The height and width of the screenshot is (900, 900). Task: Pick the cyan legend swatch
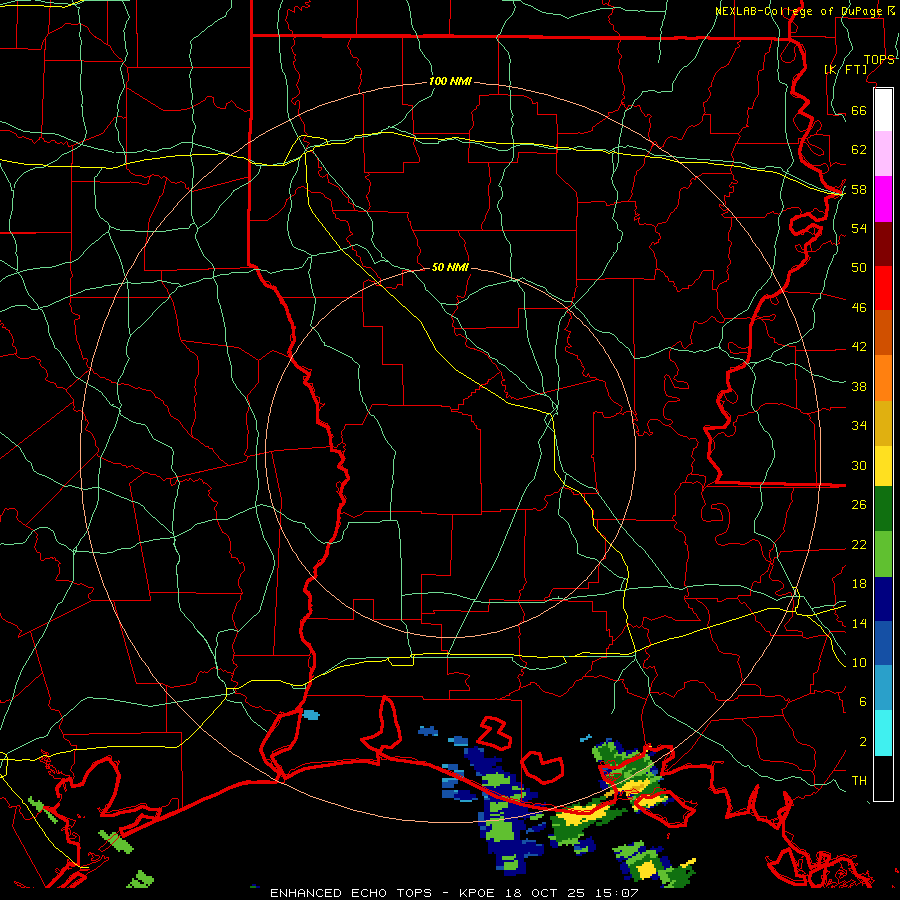pyautogui.click(x=883, y=733)
